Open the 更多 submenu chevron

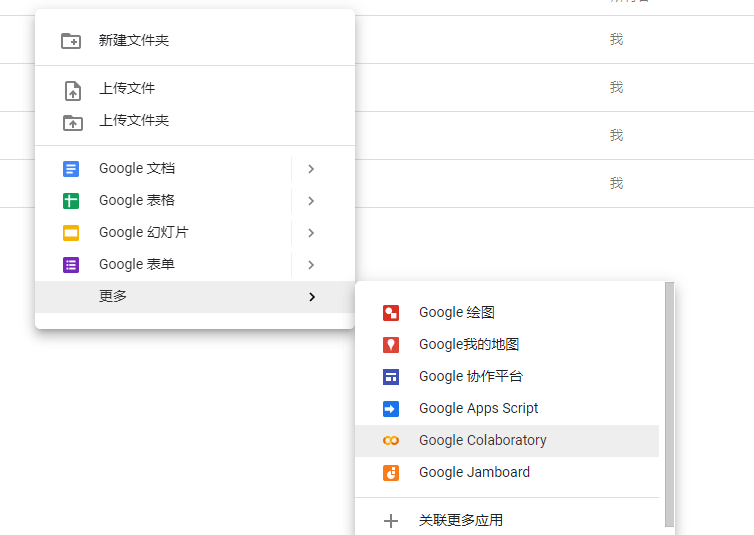(x=312, y=297)
